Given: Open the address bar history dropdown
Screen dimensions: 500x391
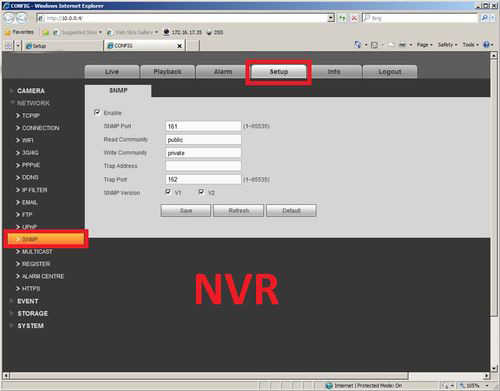Looking at the screenshot, I should point(331,18).
